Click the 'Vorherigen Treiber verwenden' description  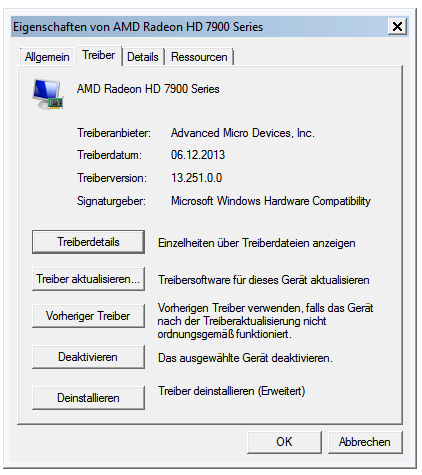265,321
